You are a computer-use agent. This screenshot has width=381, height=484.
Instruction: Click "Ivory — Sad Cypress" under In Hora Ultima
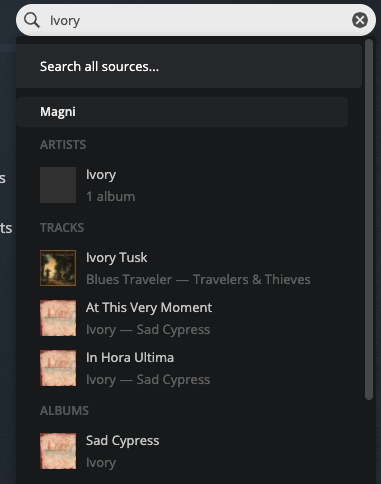pyautogui.click(x=148, y=380)
